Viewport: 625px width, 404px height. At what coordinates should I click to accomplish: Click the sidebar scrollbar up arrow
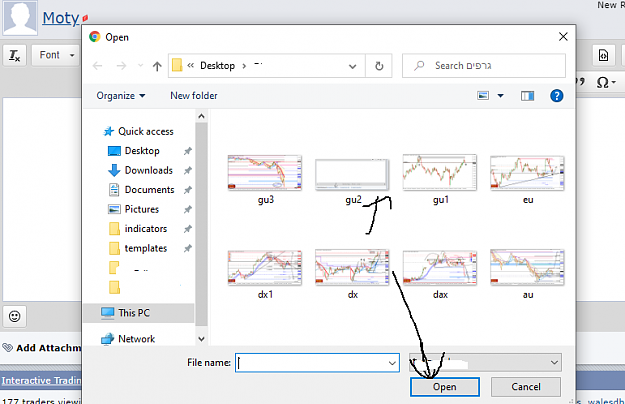tap(201, 116)
